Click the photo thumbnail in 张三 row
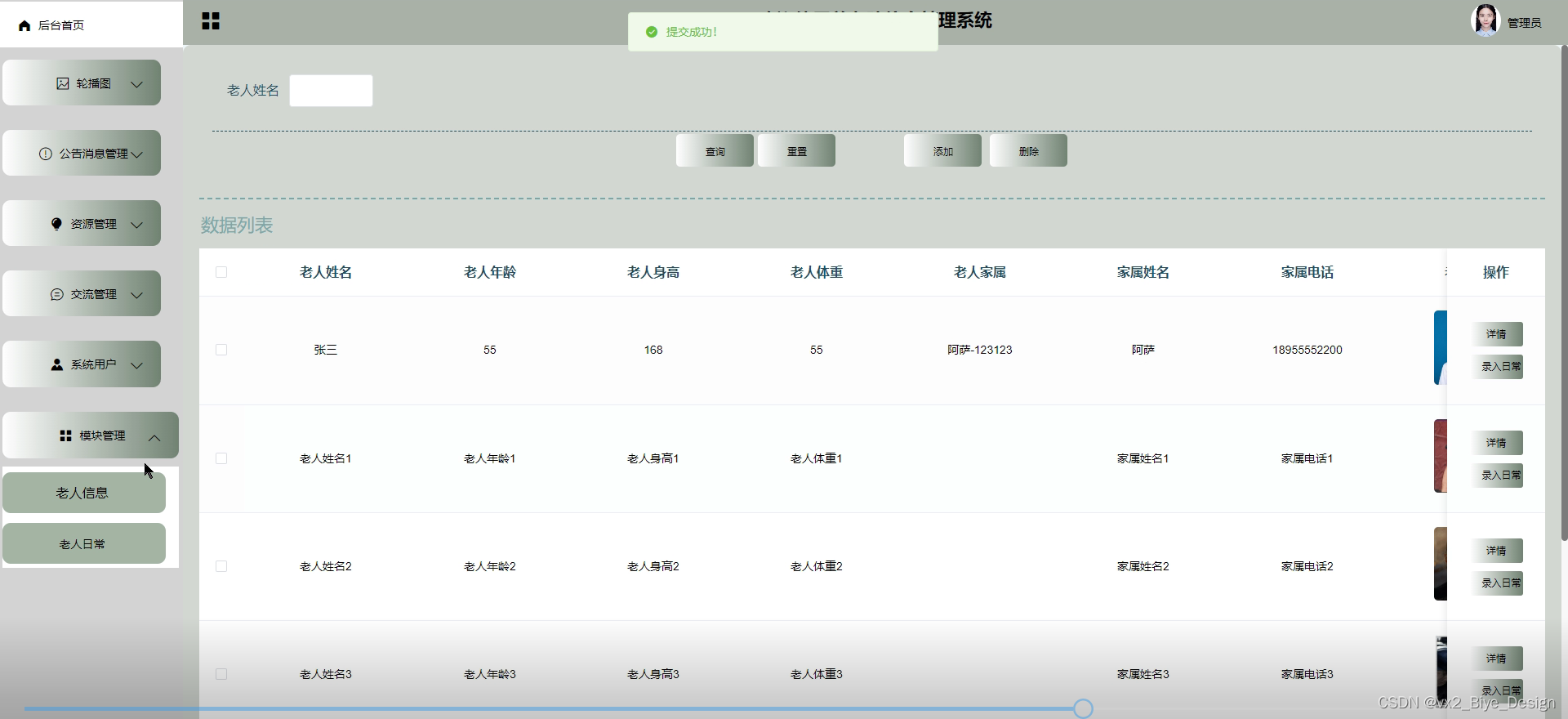The width and height of the screenshot is (1568, 719). tap(1441, 347)
